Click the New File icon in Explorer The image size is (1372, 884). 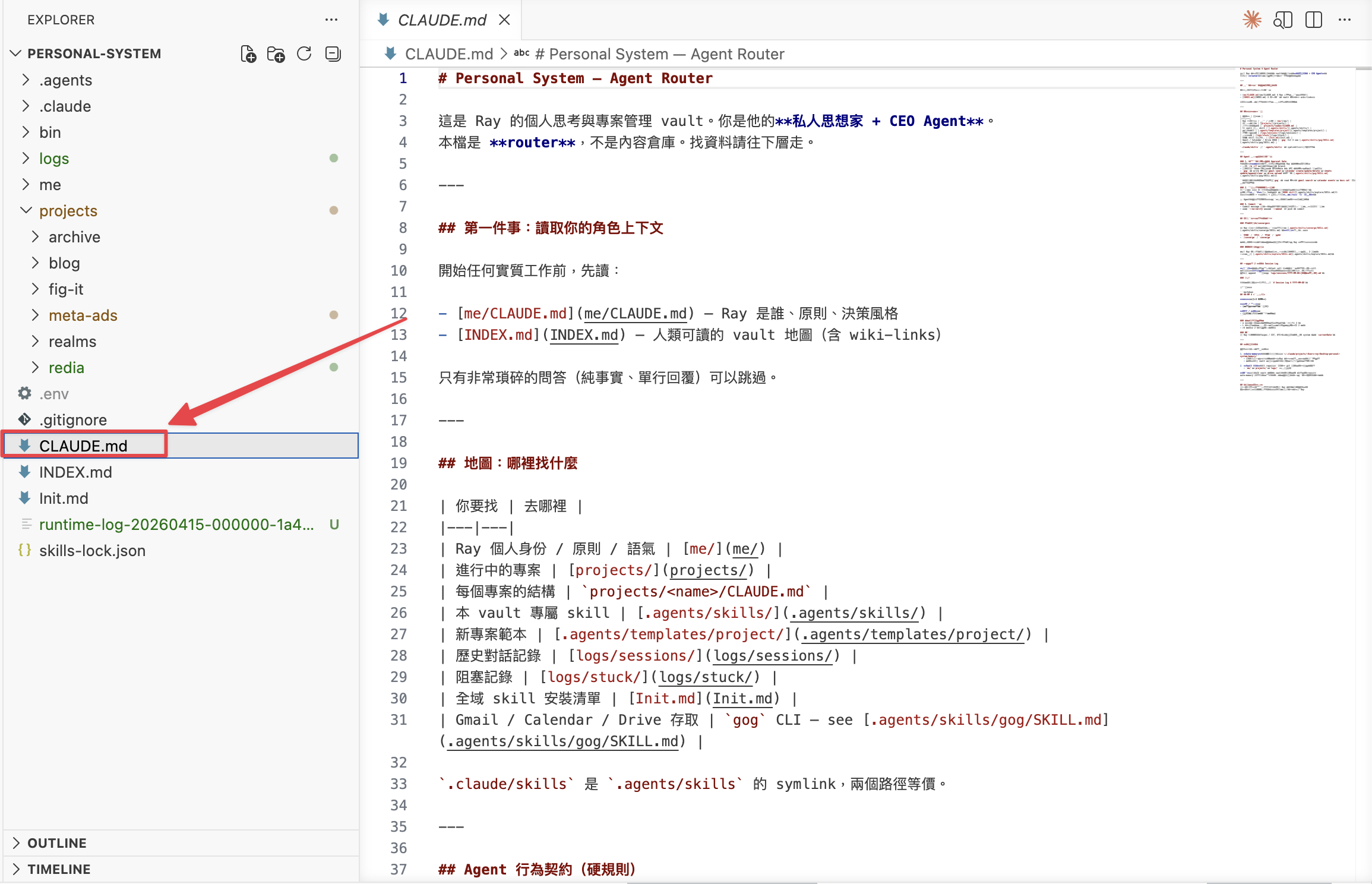pyautogui.click(x=248, y=54)
